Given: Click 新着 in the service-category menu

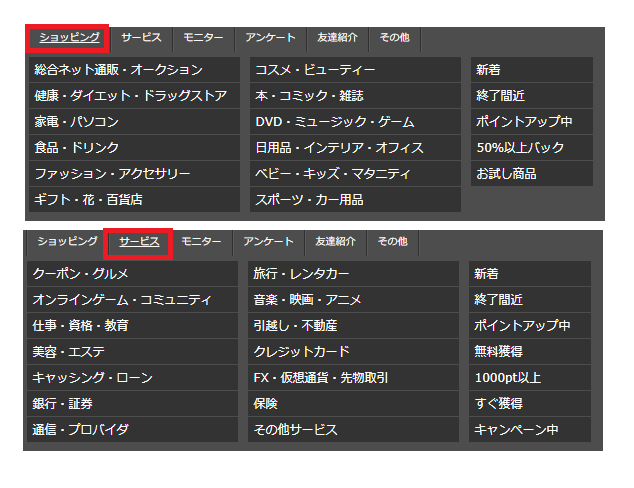Looking at the screenshot, I should [530, 274].
